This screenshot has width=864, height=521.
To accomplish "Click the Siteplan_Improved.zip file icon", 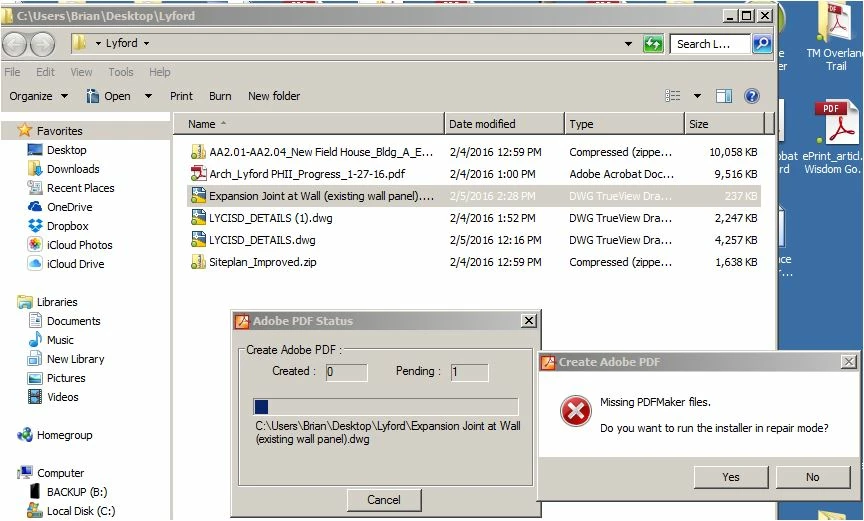I will (x=198, y=262).
